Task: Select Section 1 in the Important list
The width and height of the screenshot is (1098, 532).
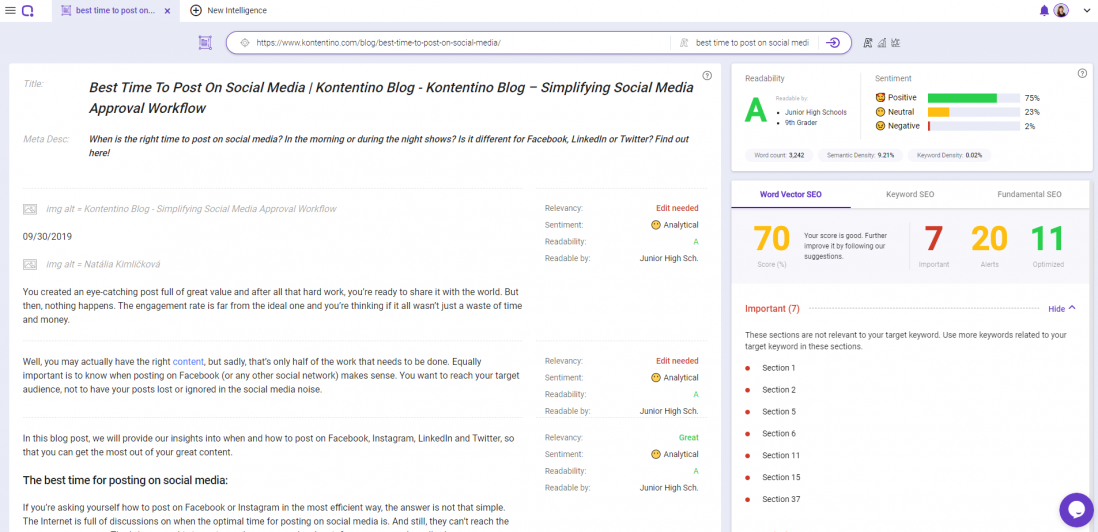Action: tap(779, 368)
